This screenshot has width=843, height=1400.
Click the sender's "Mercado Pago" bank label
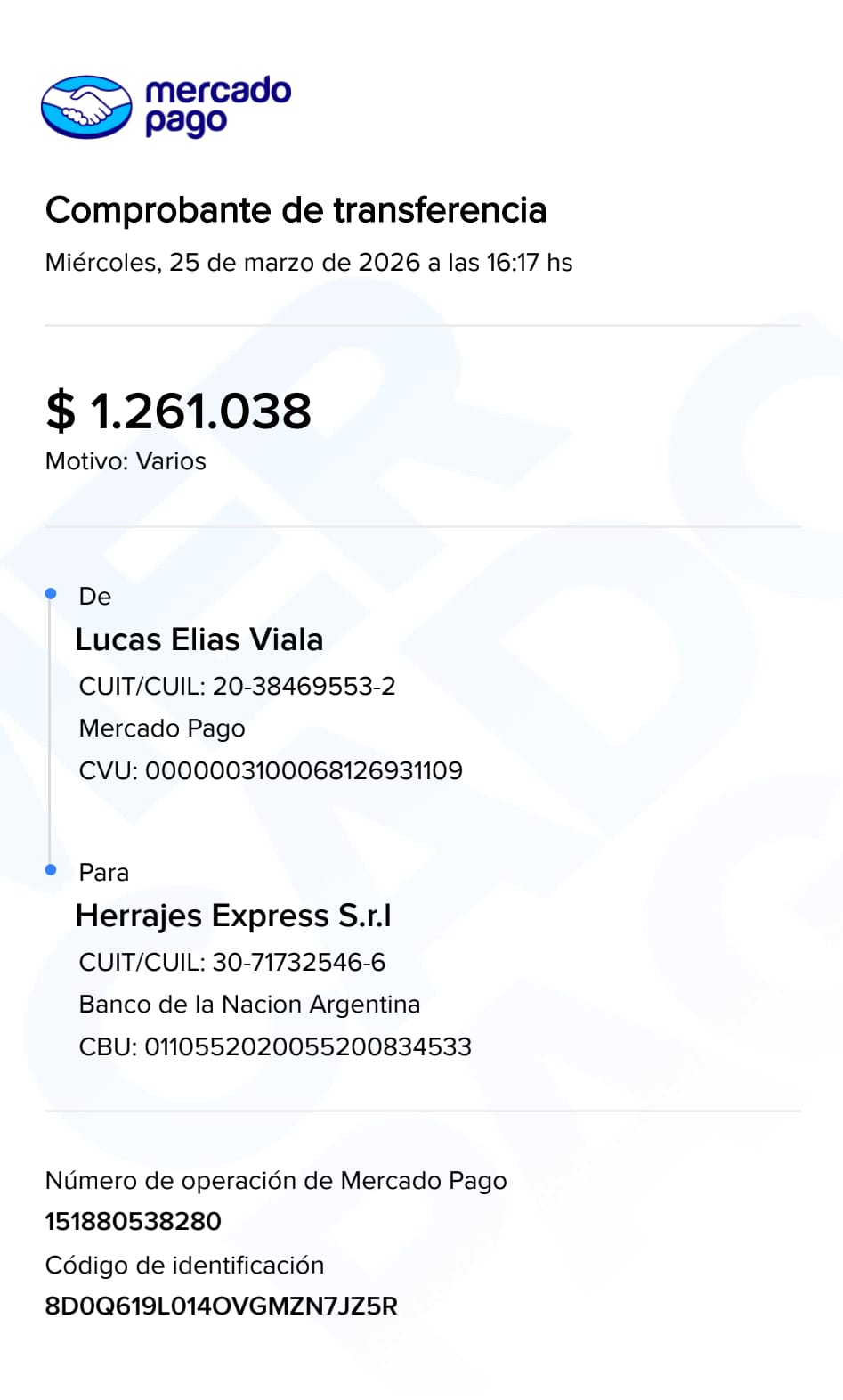click(x=162, y=728)
